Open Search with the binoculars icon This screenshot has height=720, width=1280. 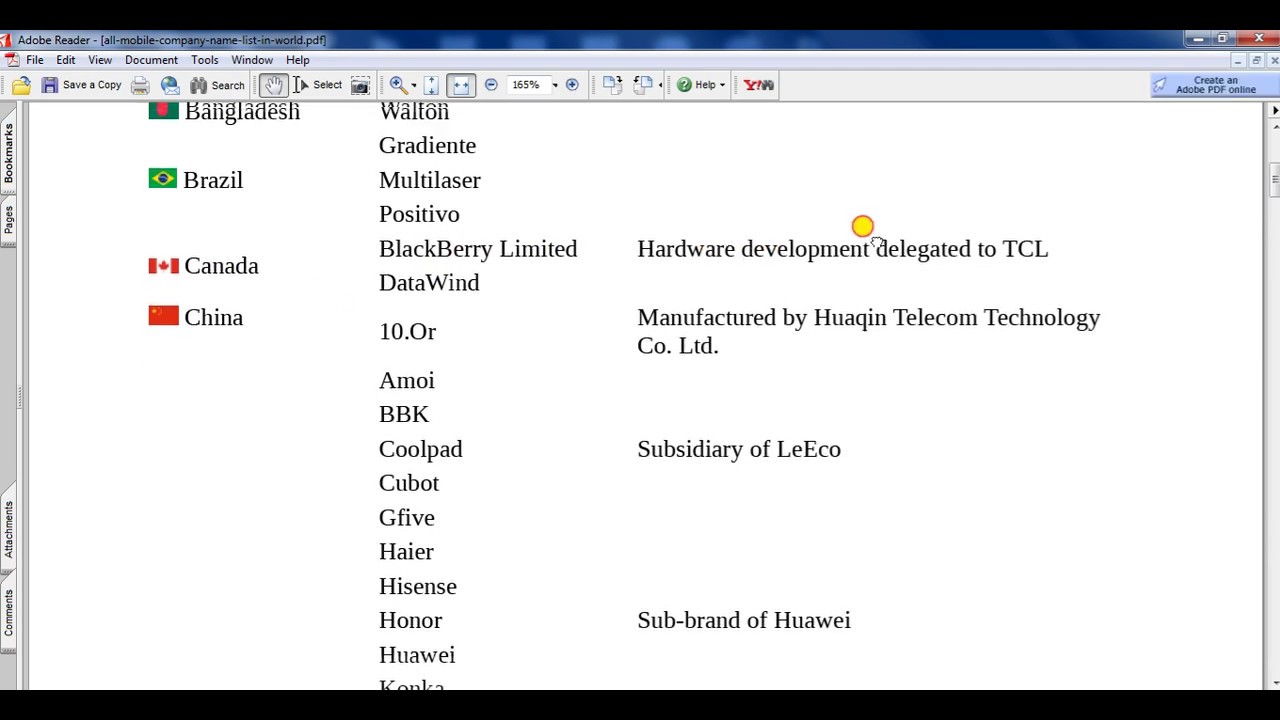pyautogui.click(x=217, y=85)
